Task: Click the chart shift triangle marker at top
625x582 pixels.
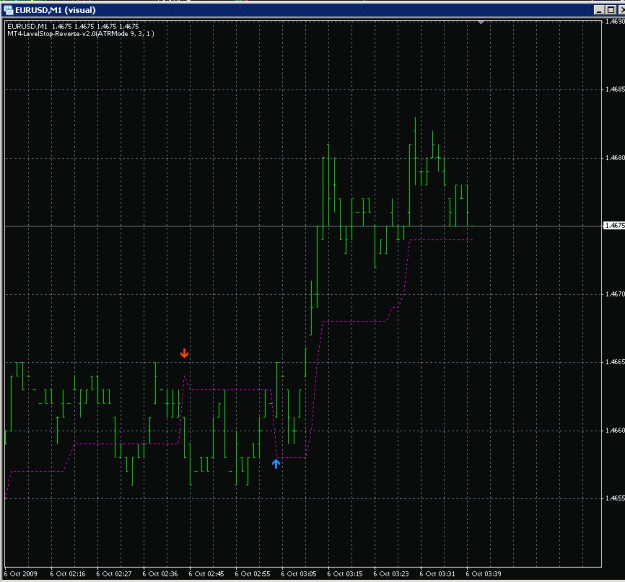Action: 481,22
